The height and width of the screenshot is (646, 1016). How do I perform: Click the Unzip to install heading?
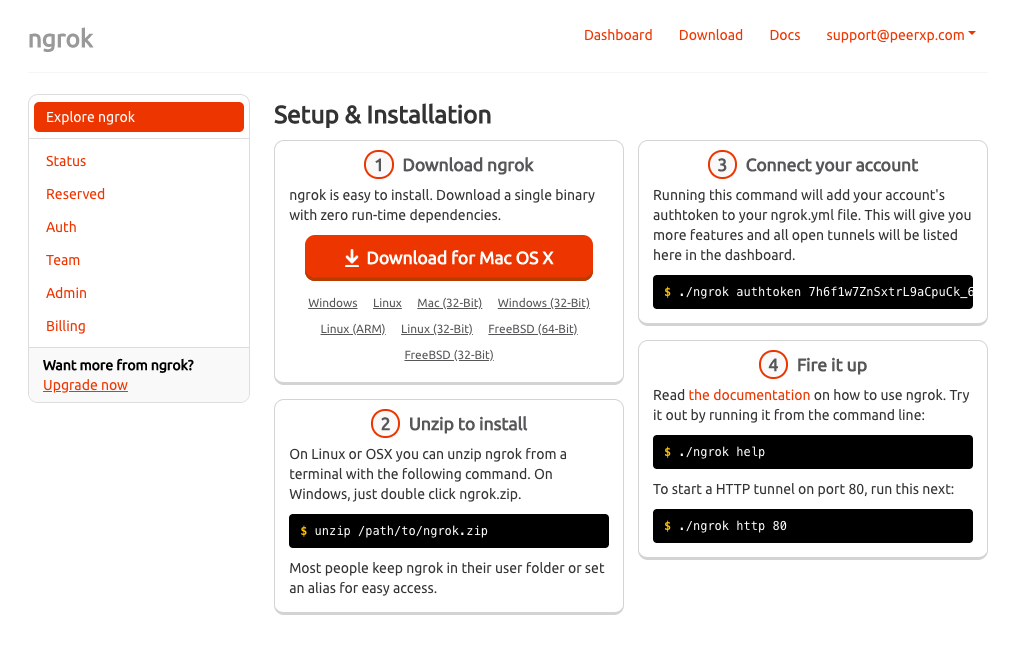click(x=468, y=424)
